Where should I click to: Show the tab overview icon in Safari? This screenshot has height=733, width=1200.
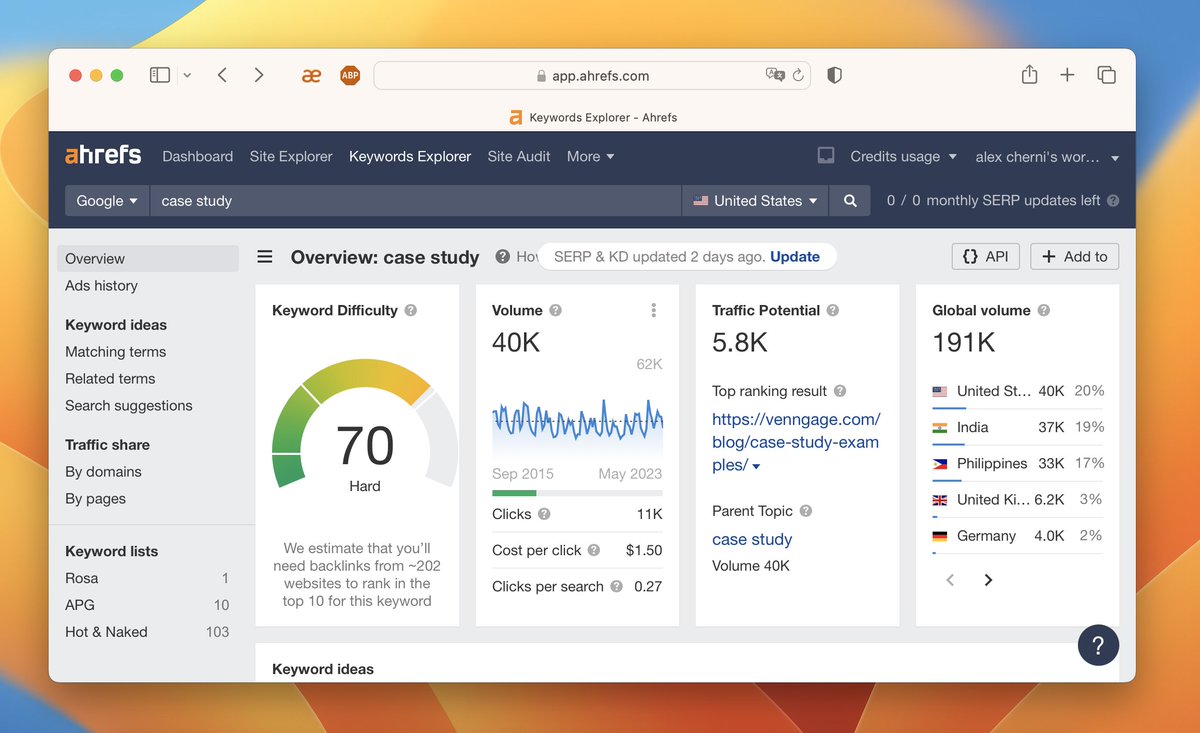(1106, 75)
